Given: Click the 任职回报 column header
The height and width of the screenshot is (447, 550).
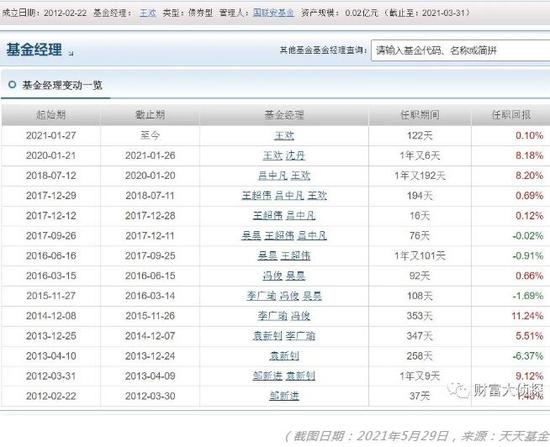Looking at the screenshot, I should pos(511,115).
